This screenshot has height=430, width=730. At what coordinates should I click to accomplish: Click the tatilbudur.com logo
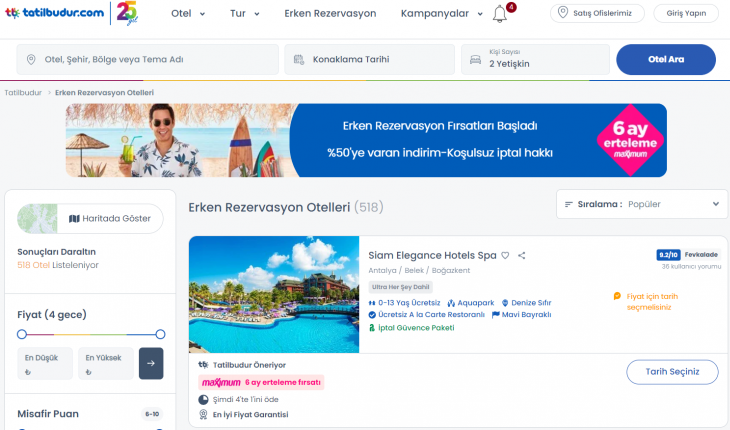[x=53, y=13]
